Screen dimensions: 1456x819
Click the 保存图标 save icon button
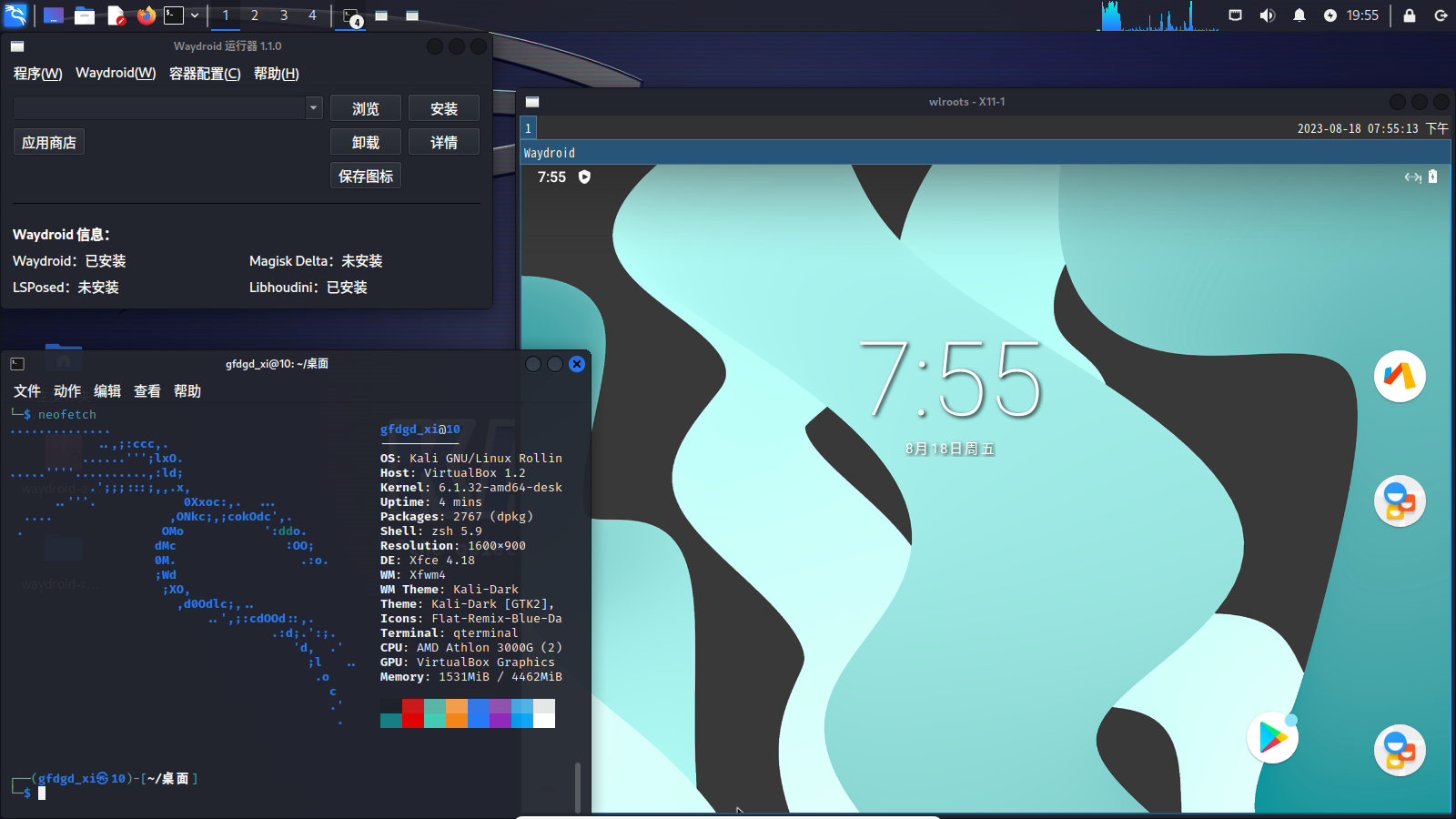tap(366, 177)
